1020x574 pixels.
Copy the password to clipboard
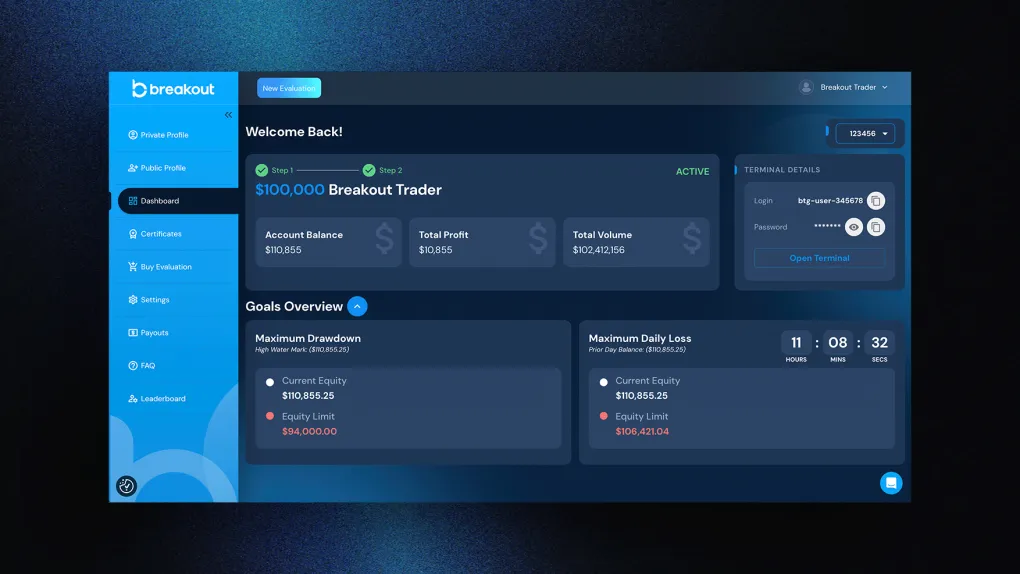(876, 227)
